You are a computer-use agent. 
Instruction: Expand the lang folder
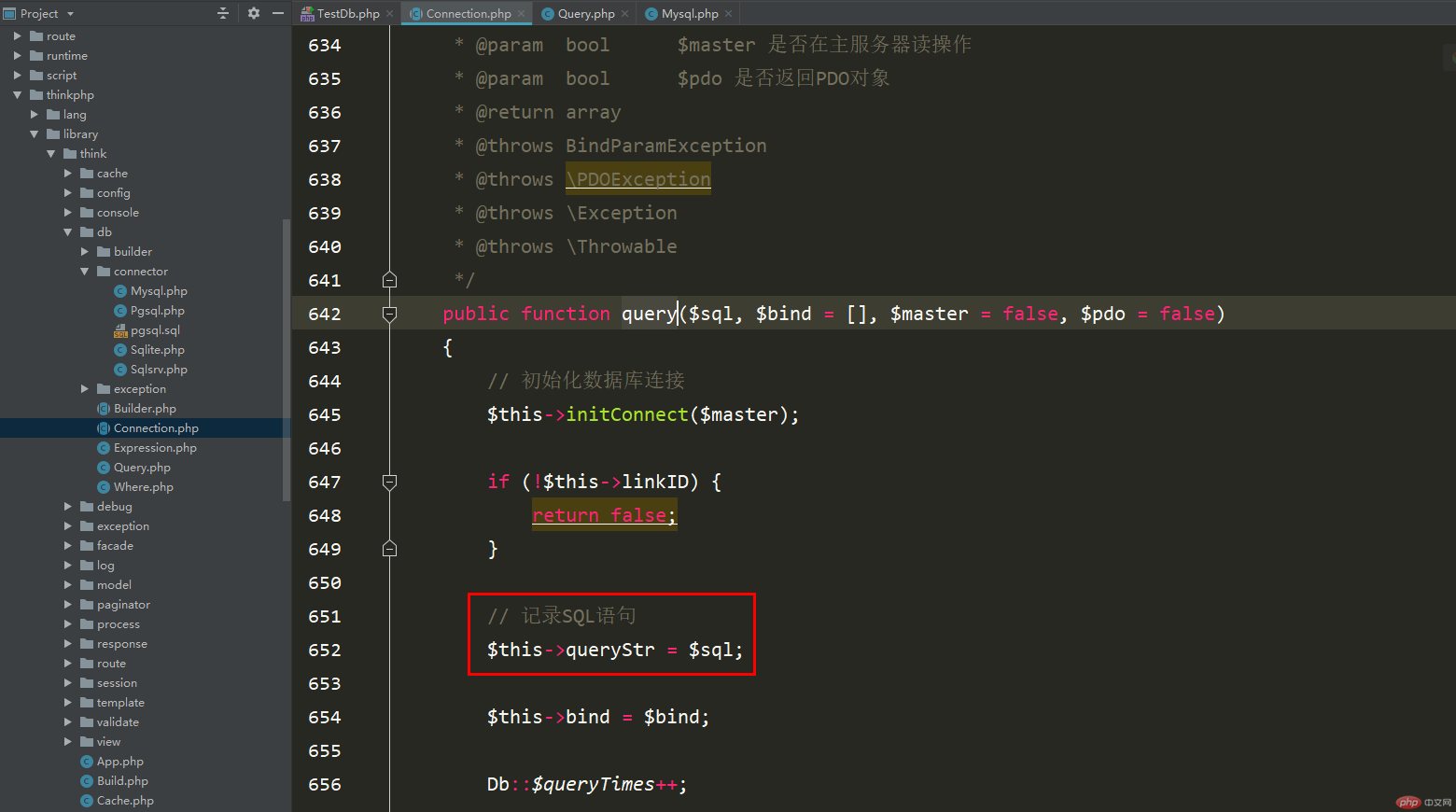(x=34, y=115)
